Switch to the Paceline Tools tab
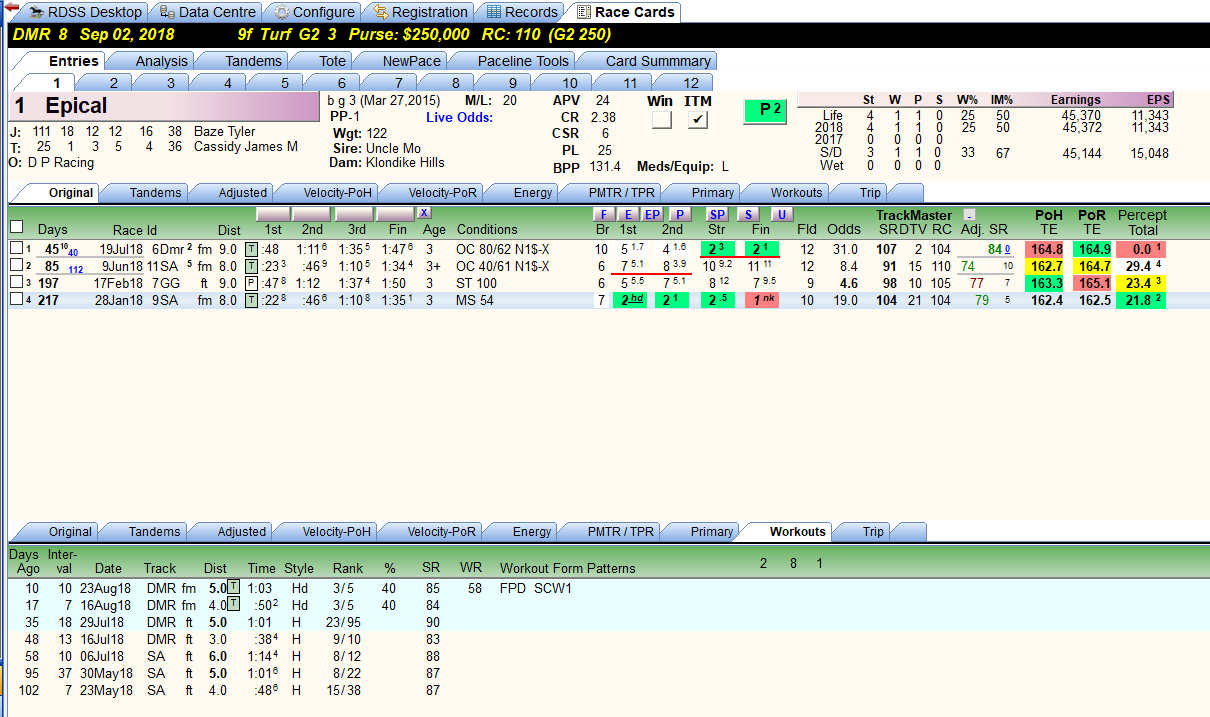The image size is (1210, 717). point(523,61)
